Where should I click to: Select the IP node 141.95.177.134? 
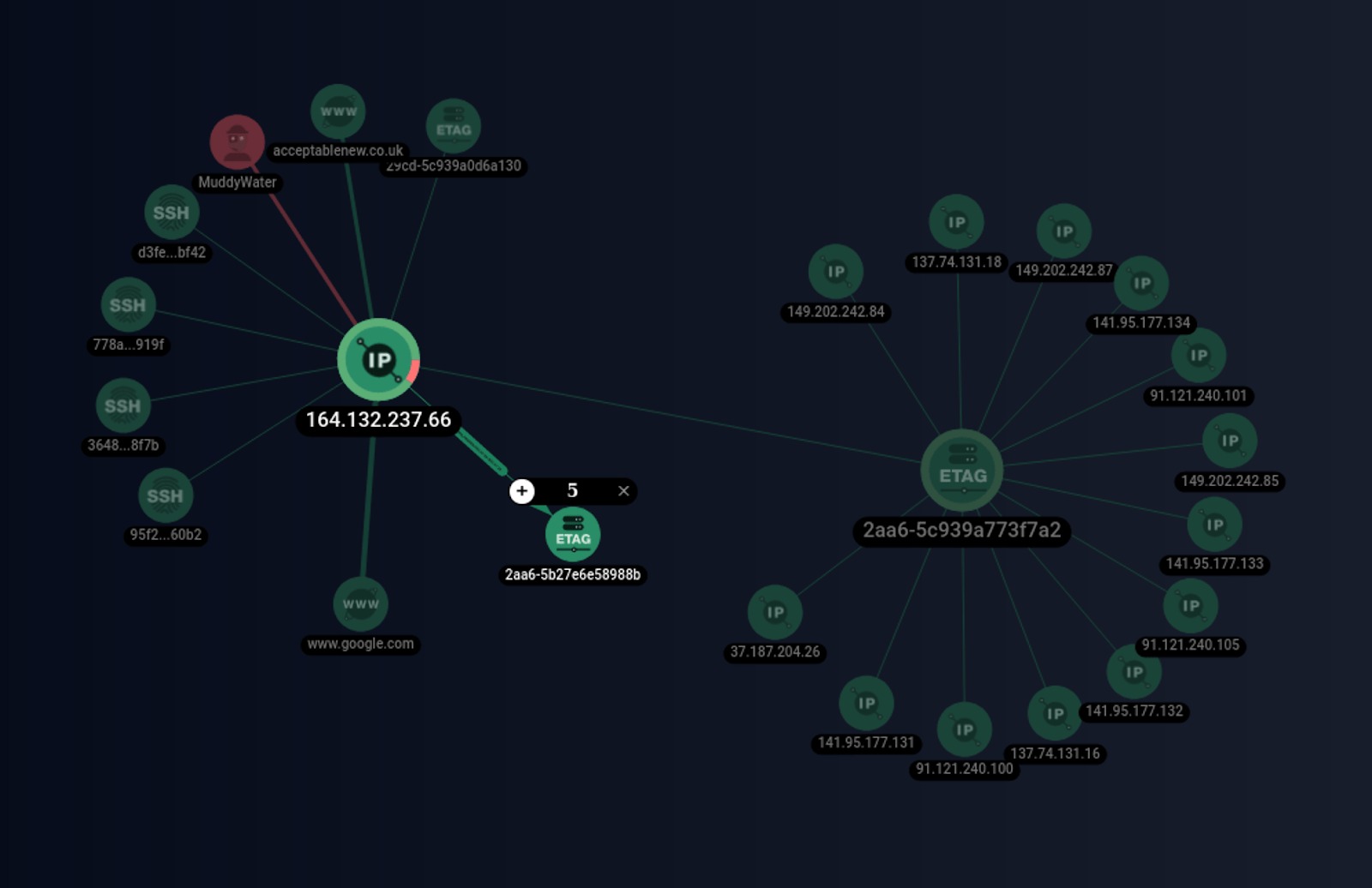pyautogui.click(x=1141, y=284)
